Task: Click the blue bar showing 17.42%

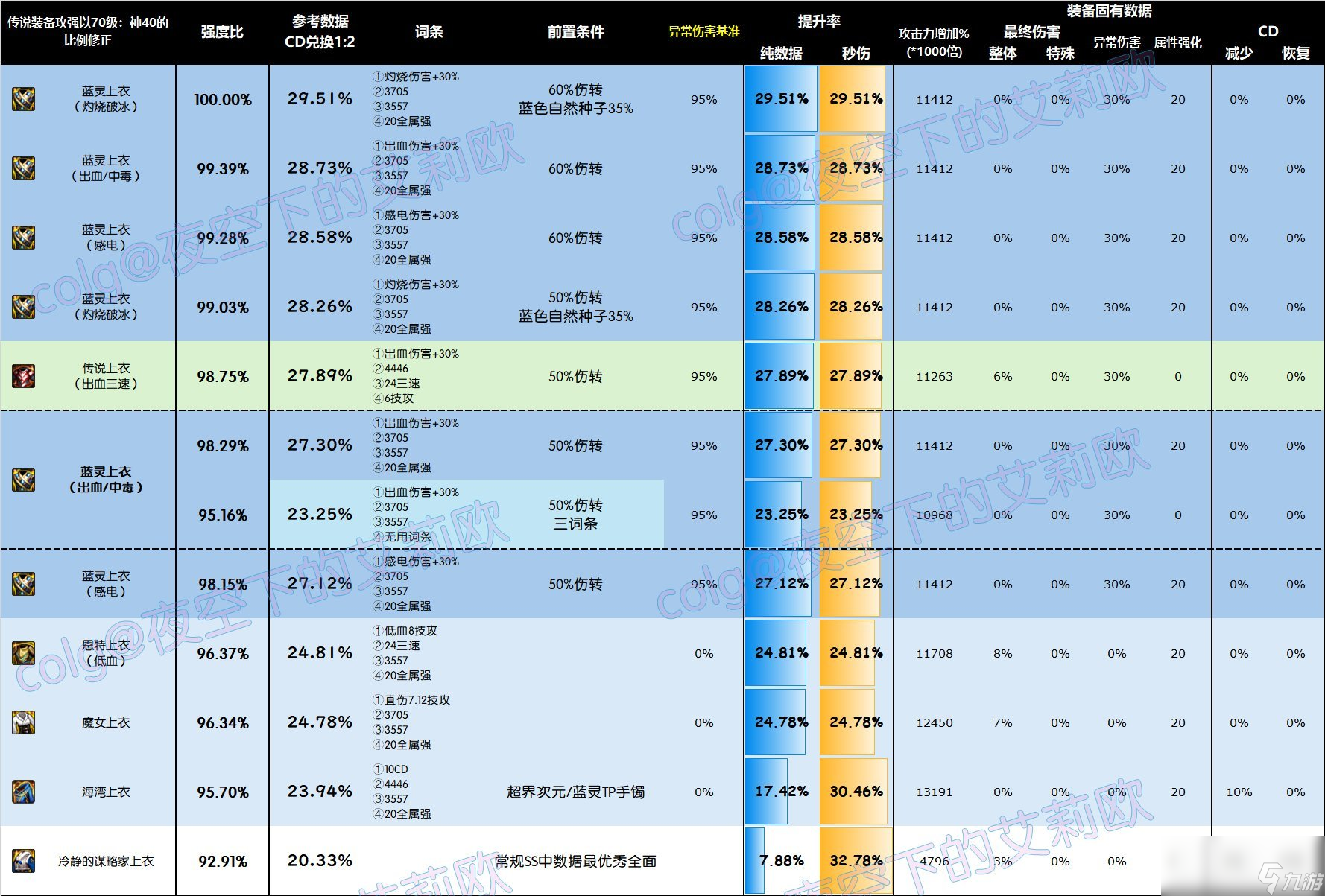Action: pyautogui.click(x=766, y=792)
